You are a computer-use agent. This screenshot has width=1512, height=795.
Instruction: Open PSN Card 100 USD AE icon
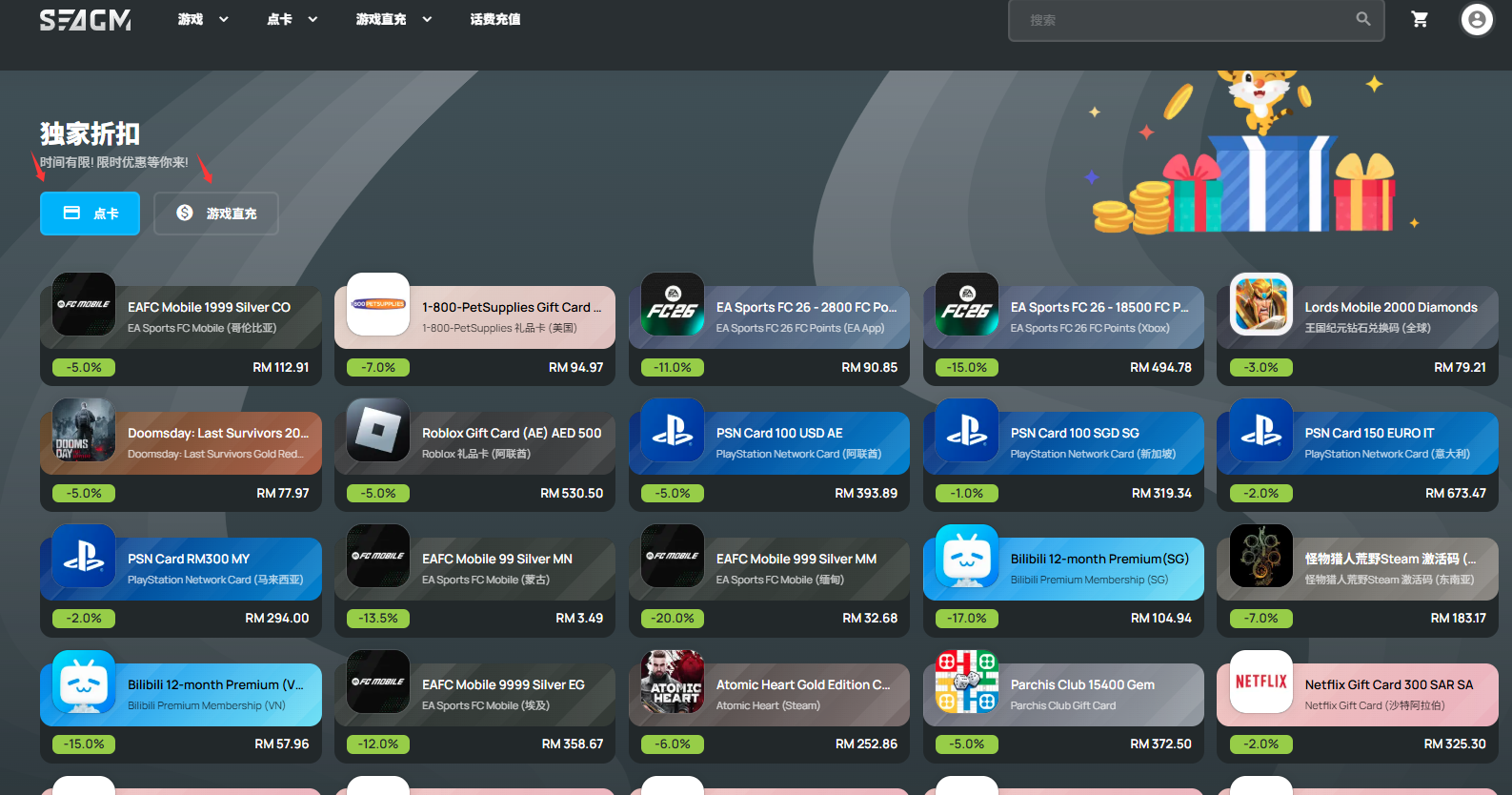[673, 430]
